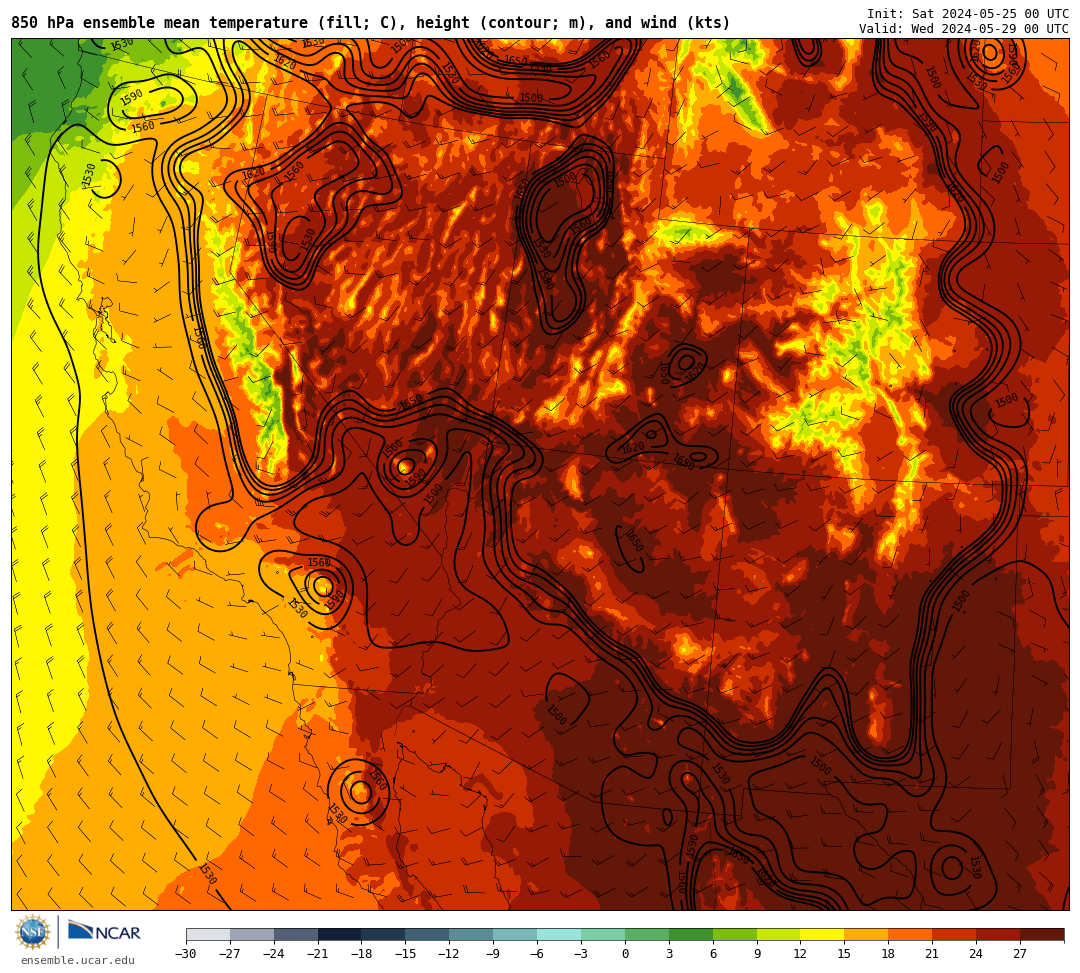Click the -12 colorbar tick label
1080x973 pixels.
point(449,954)
